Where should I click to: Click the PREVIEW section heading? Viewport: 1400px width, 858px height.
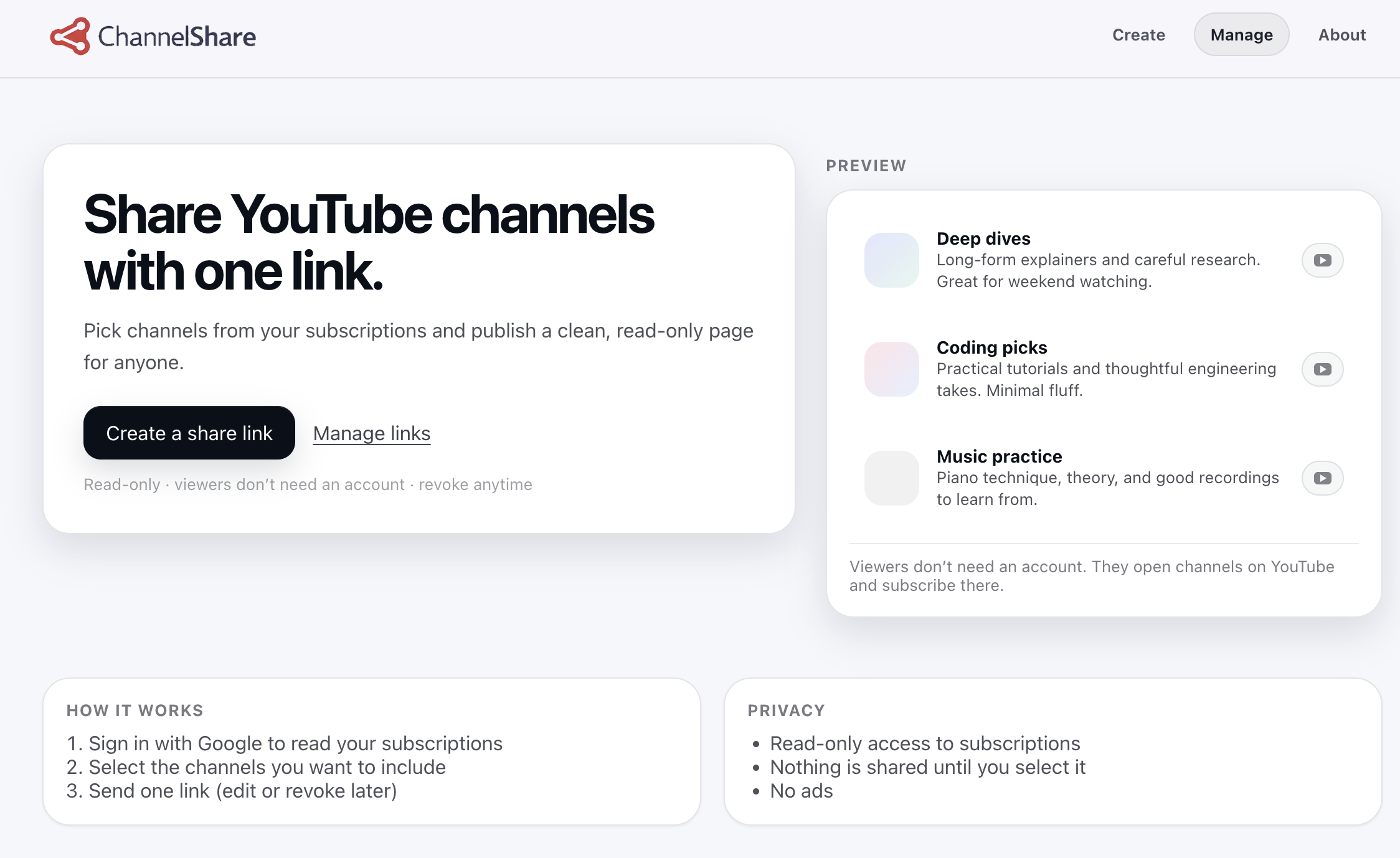click(x=866, y=165)
